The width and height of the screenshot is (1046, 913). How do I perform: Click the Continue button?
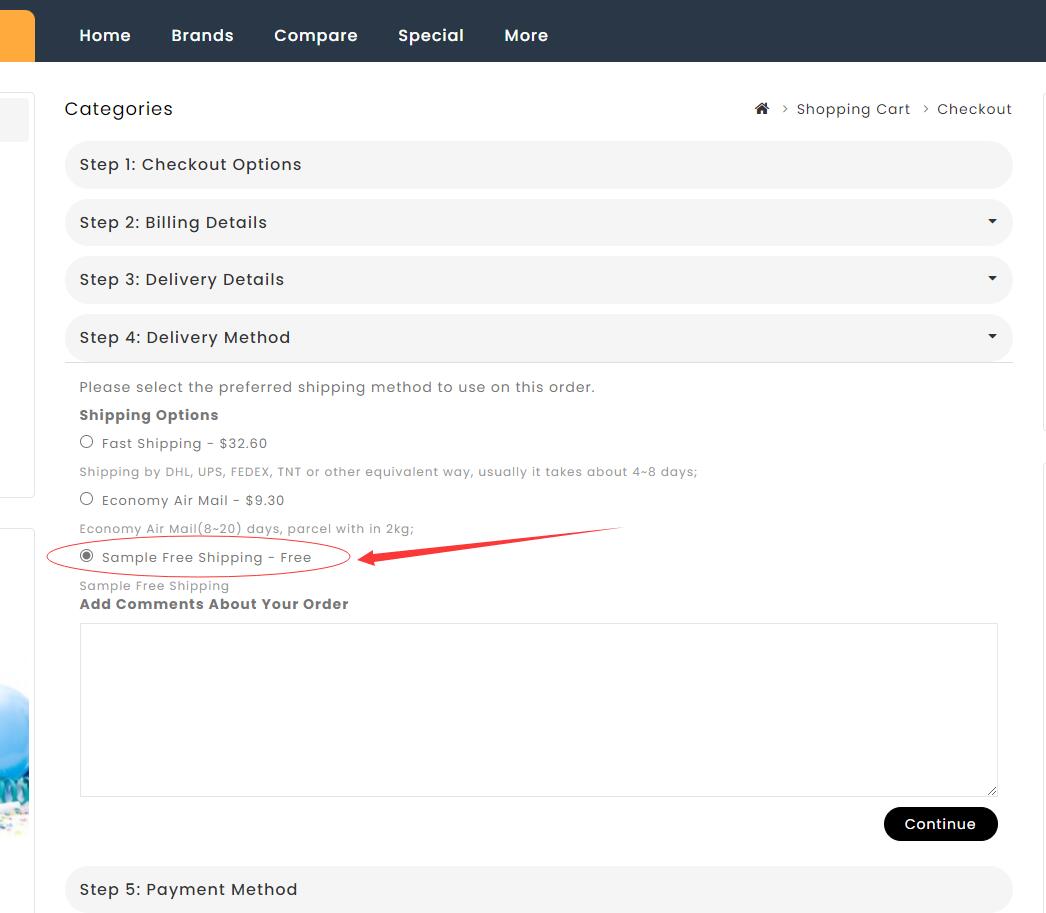tap(941, 824)
